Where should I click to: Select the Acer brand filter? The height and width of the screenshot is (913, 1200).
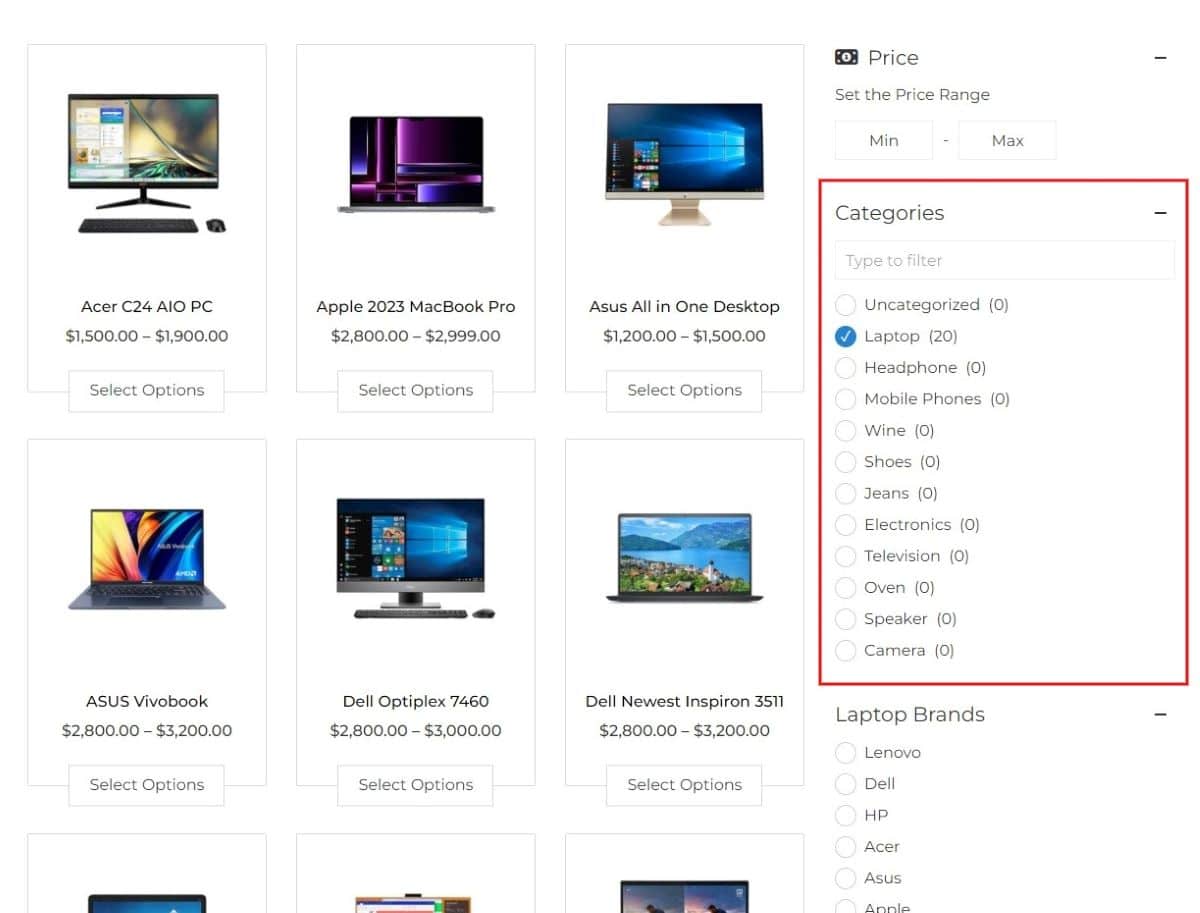[x=846, y=847]
